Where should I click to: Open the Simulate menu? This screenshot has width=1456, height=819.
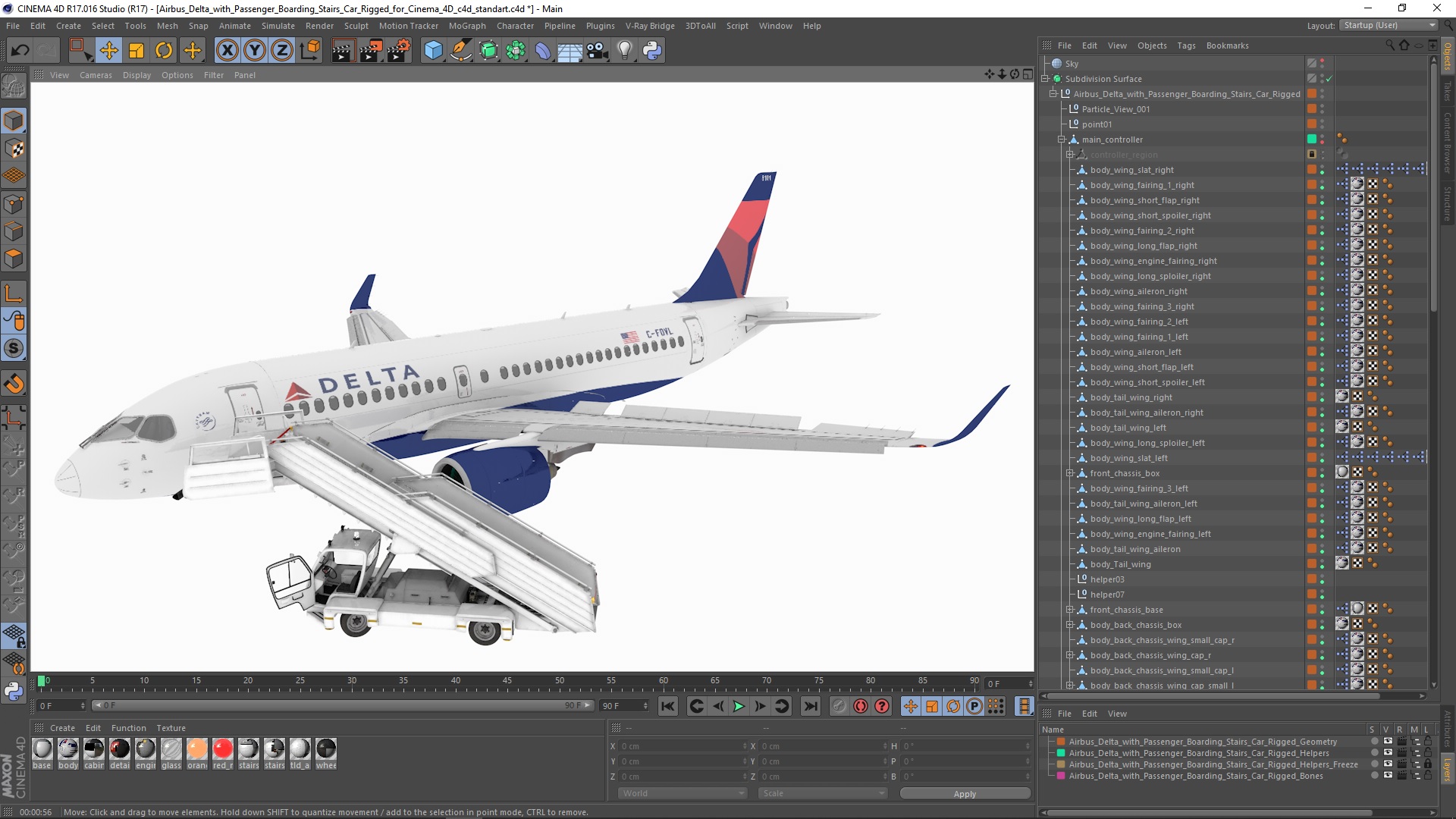pos(278,26)
